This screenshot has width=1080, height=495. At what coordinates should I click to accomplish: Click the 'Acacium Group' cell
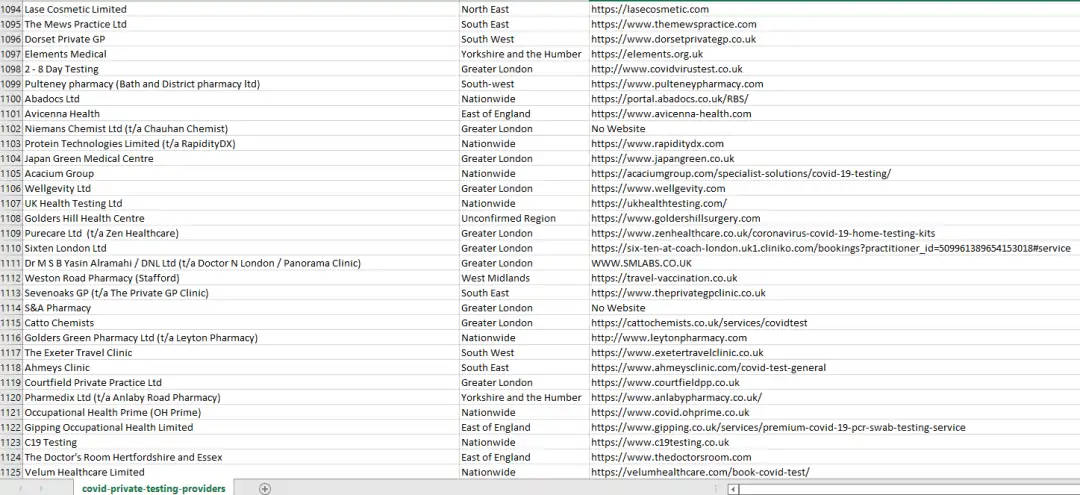click(x=241, y=173)
